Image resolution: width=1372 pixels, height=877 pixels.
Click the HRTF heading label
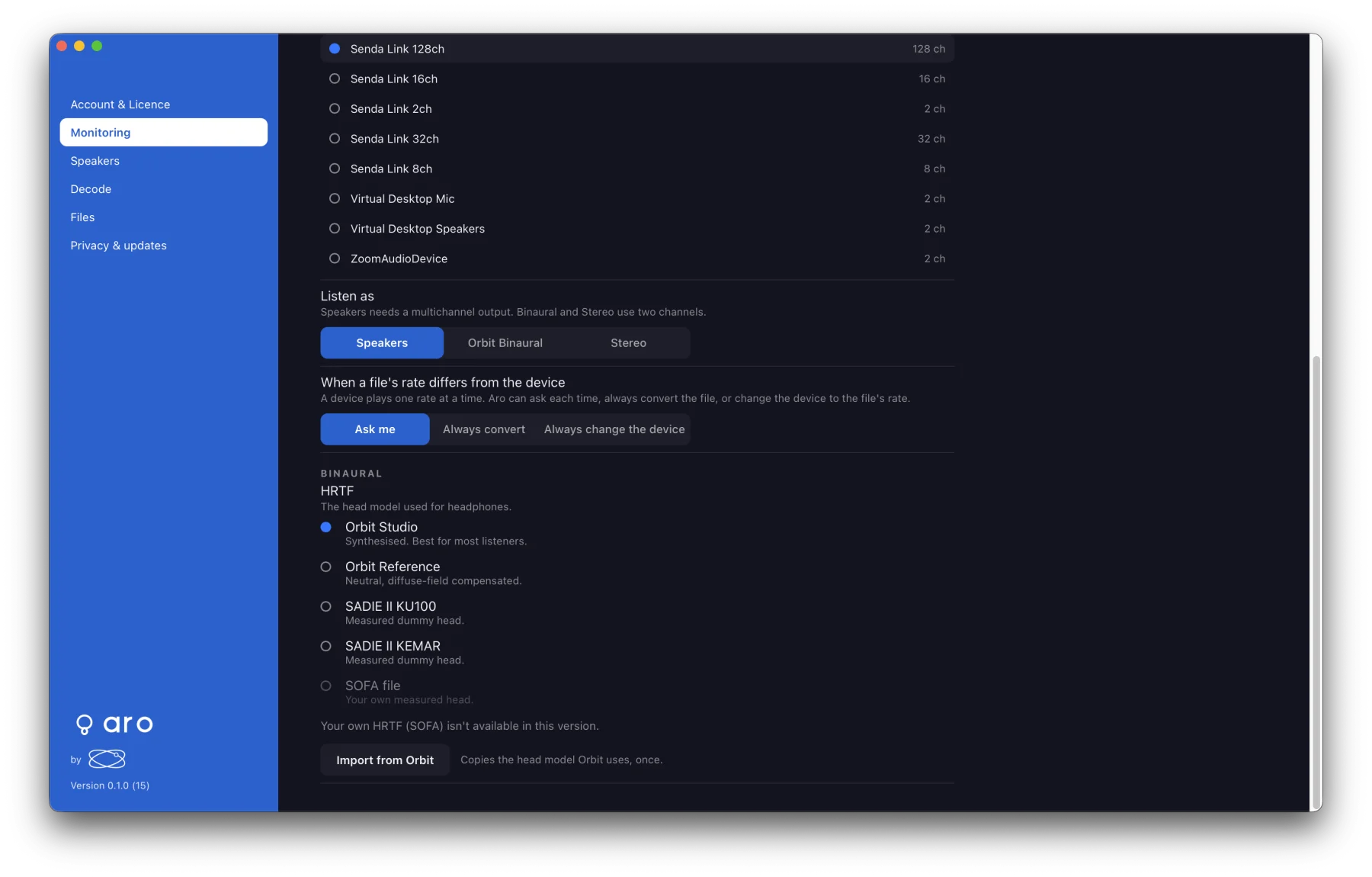pyautogui.click(x=337, y=491)
